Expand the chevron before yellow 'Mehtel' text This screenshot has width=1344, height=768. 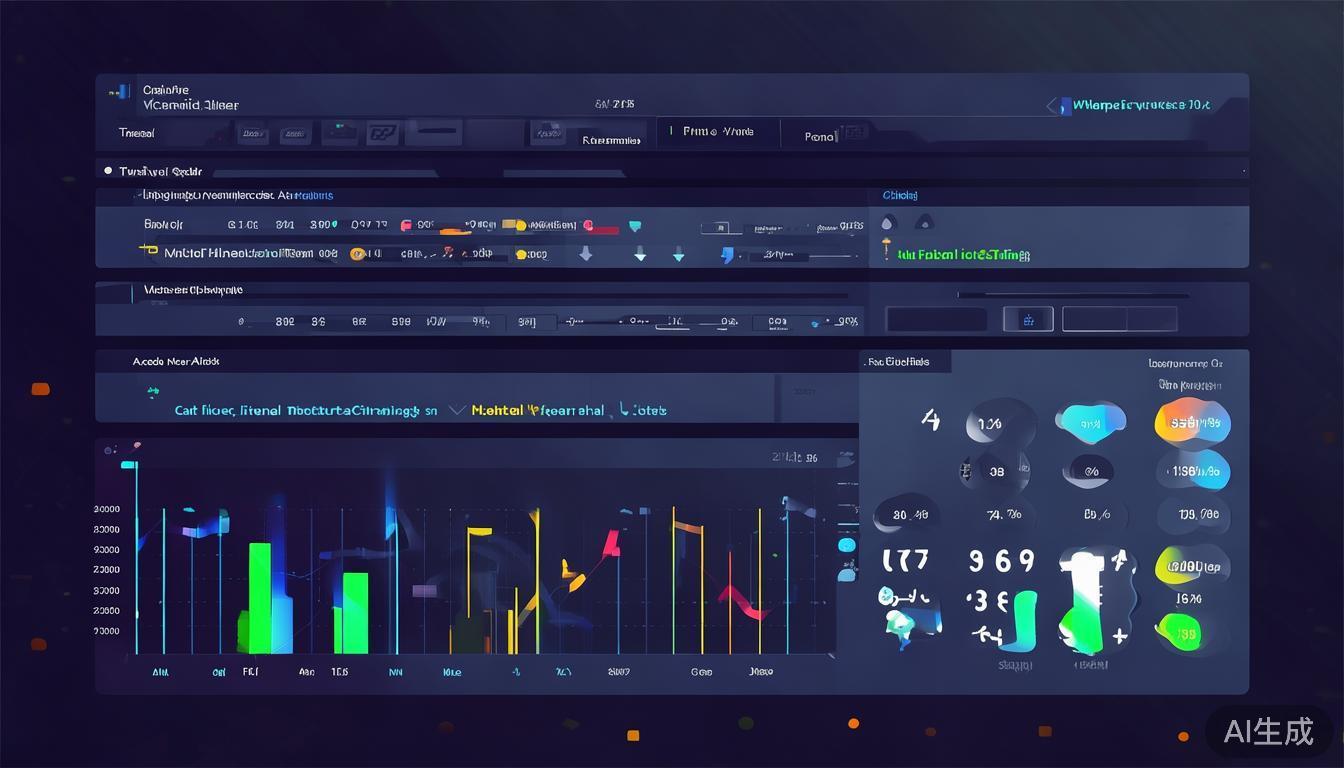(457, 410)
